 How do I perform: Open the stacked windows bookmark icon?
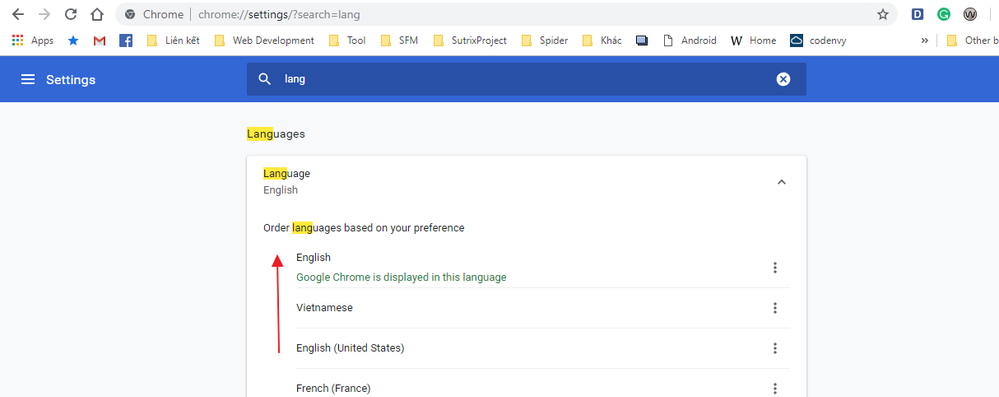[x=642, y=40]
